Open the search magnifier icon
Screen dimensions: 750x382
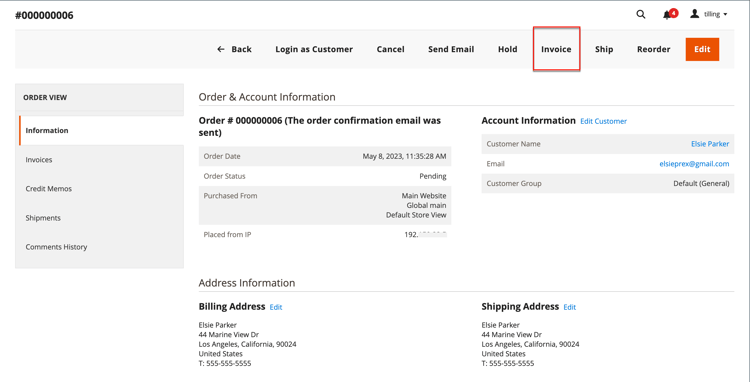(x=640, y=14)
